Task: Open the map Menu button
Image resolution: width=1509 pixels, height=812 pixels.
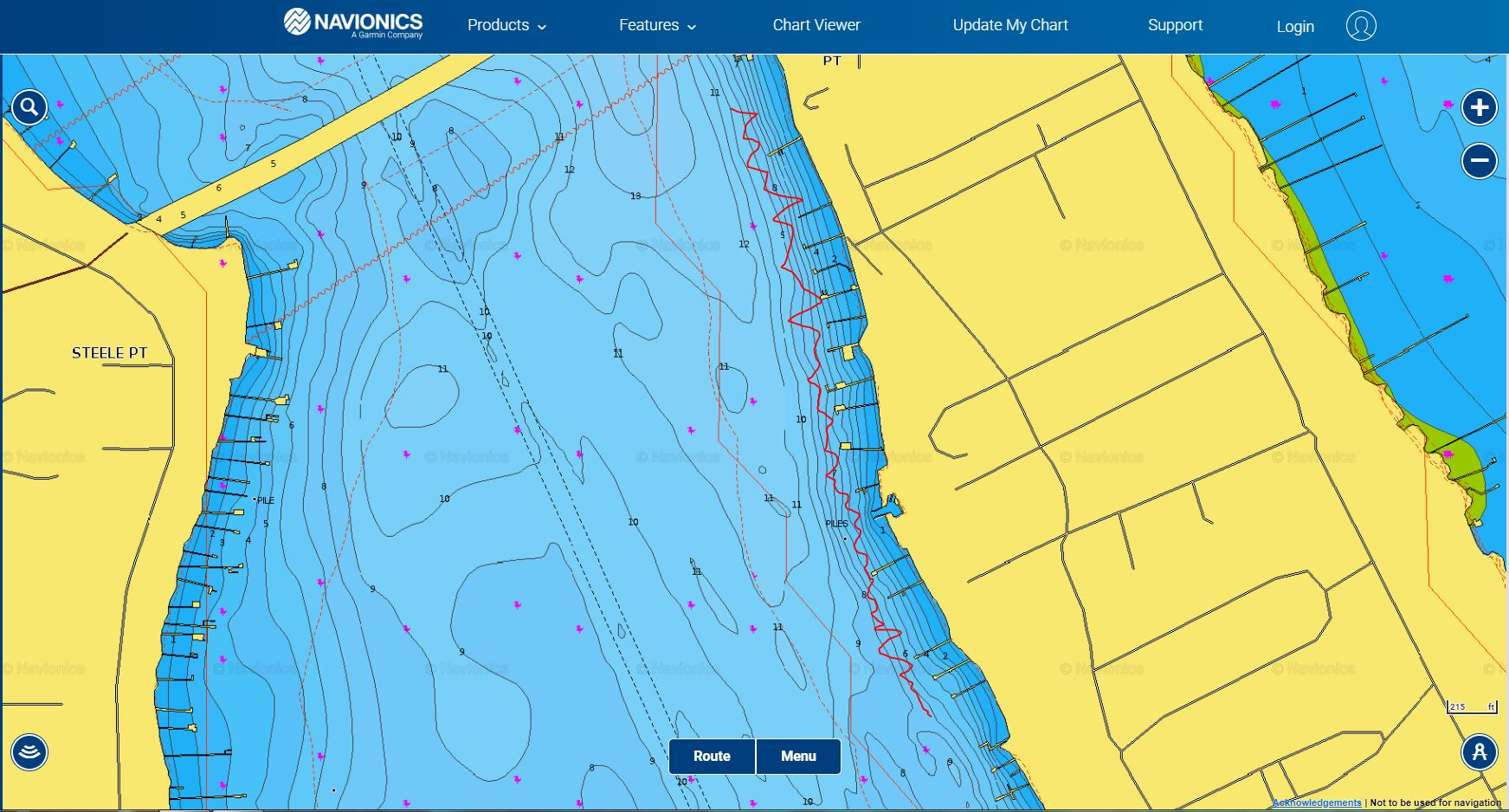Action: (798, 756)
